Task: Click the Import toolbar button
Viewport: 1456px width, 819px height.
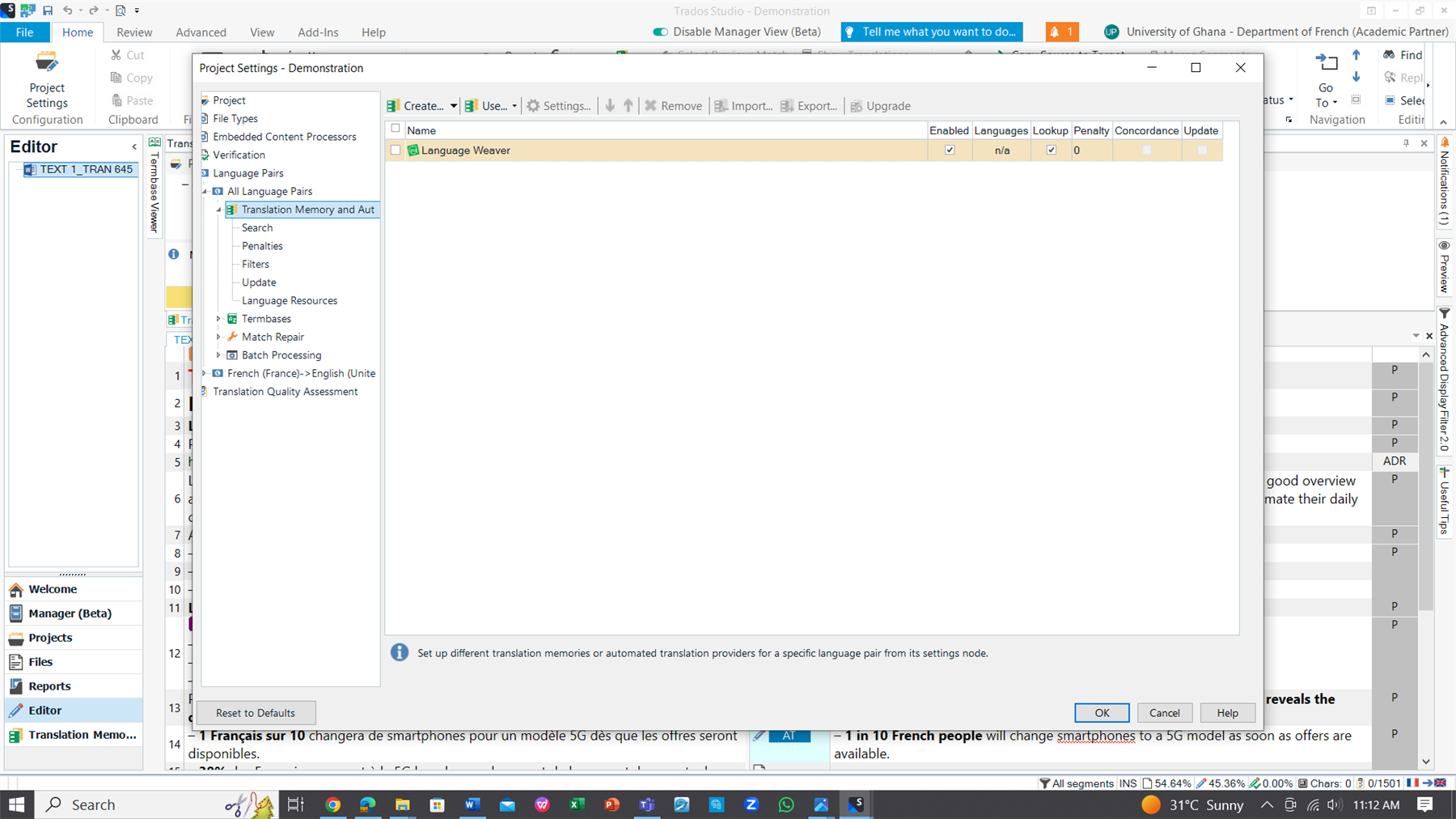Action: pyautogui.click(x=743, y=106)
